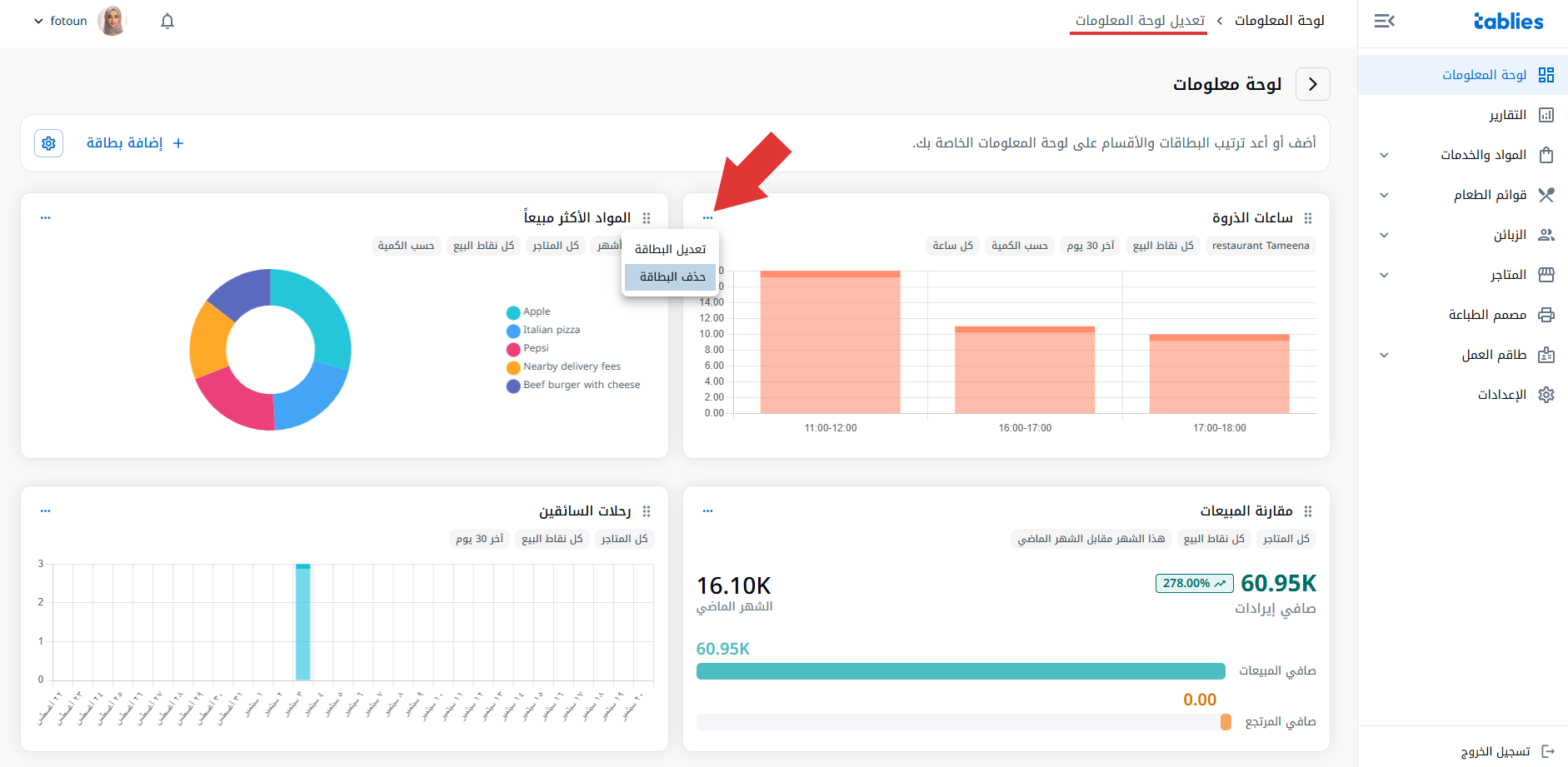1568x767 pixels.
Task: Open the print designer printer icon
Action: [x=1546, y=315]
